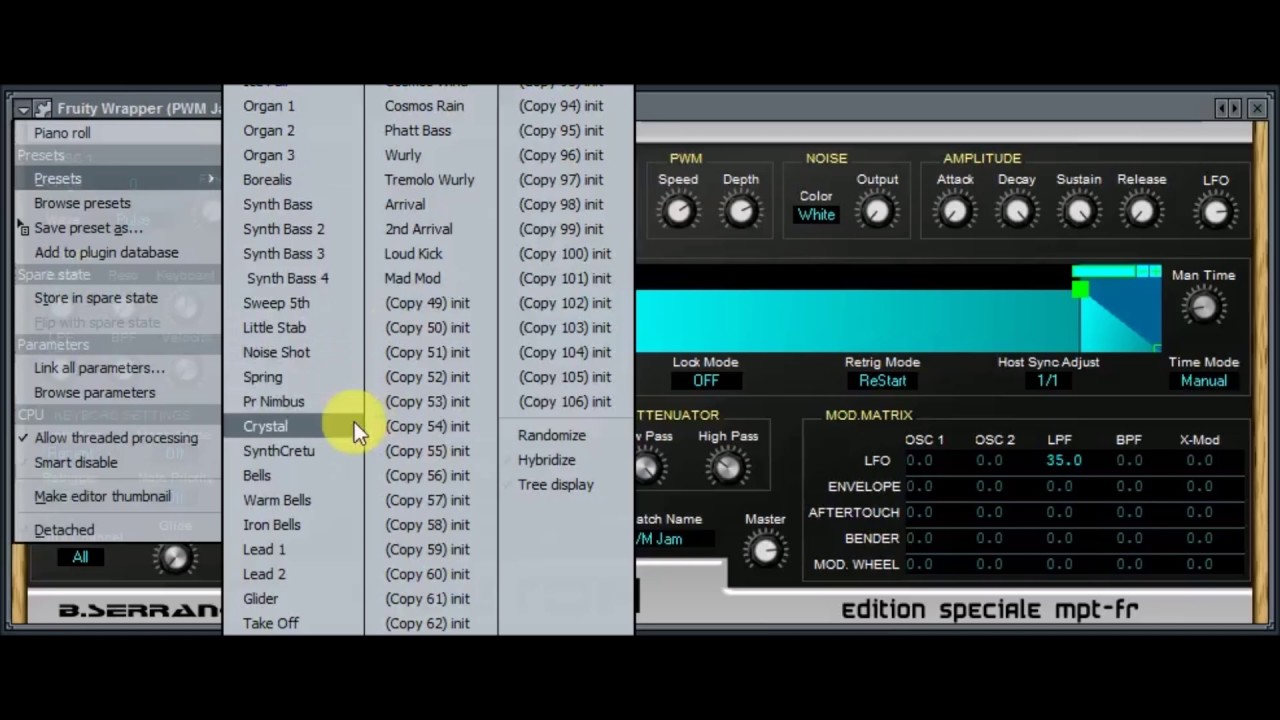
Task: Expand the Presets submenu
Action: coord(118,179)
